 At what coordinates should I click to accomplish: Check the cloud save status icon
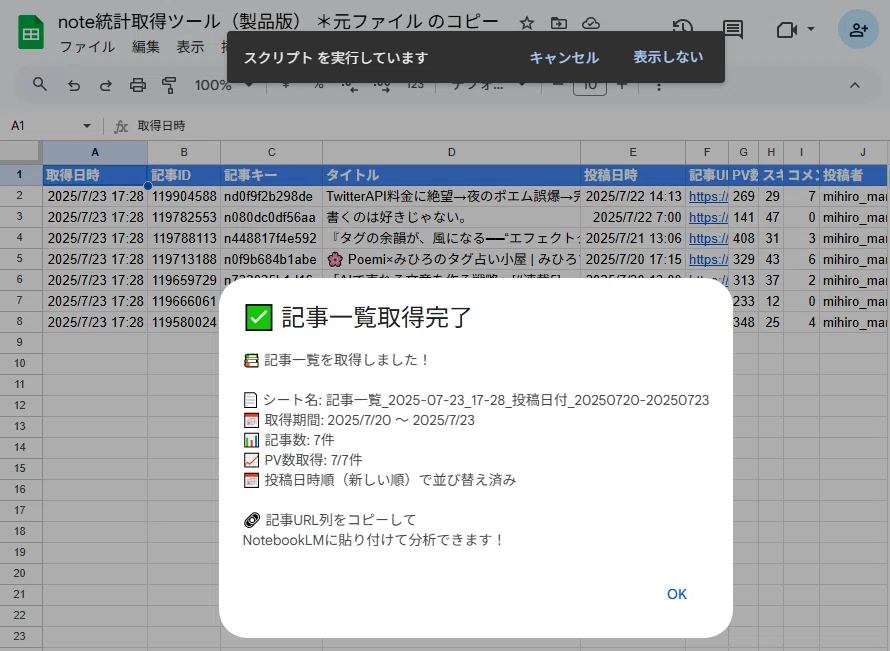[x=591, y=23]
